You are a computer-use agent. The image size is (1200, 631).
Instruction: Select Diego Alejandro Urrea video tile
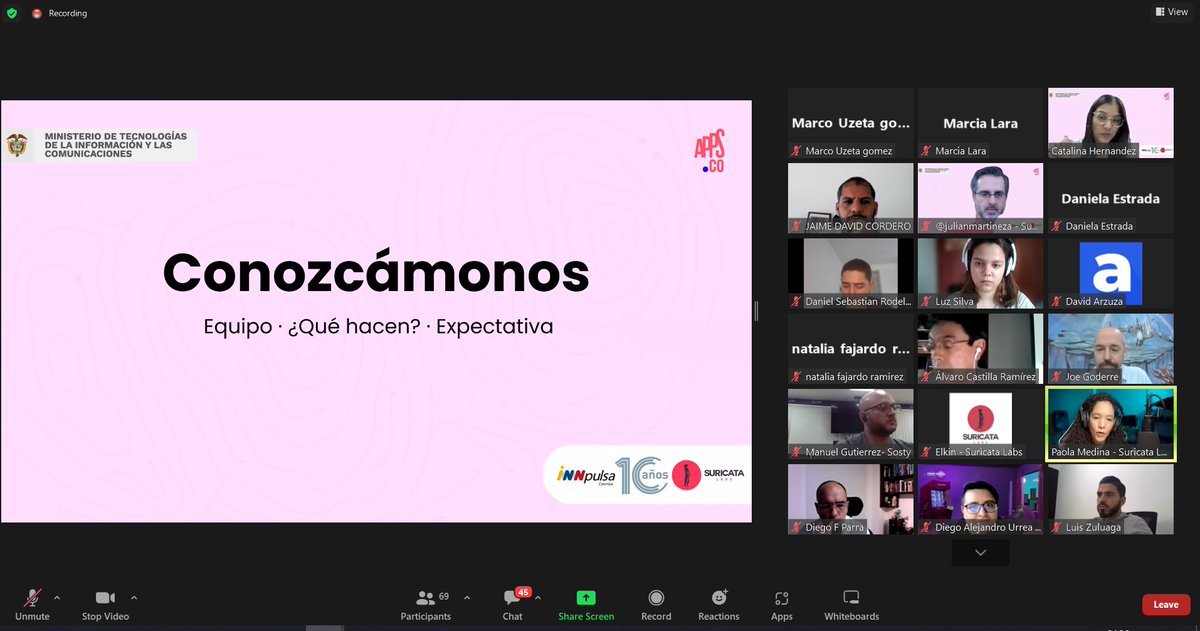981,499
